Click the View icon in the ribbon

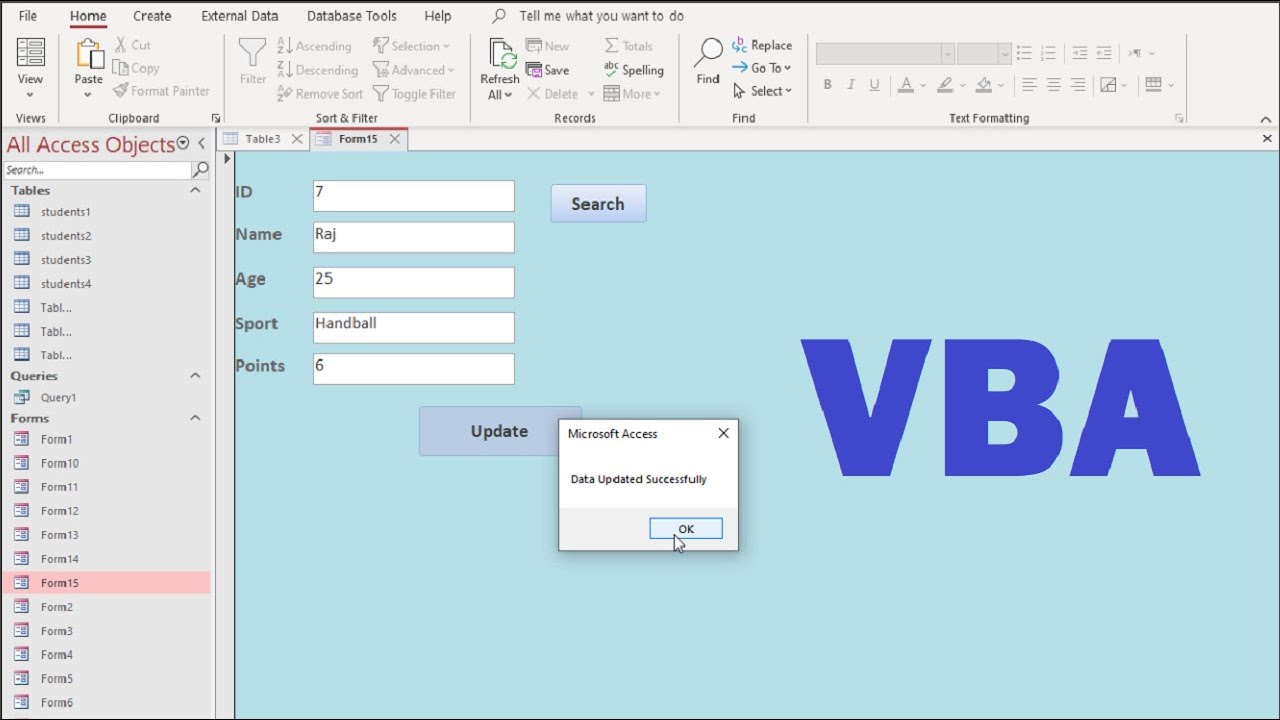click(30, 54)
